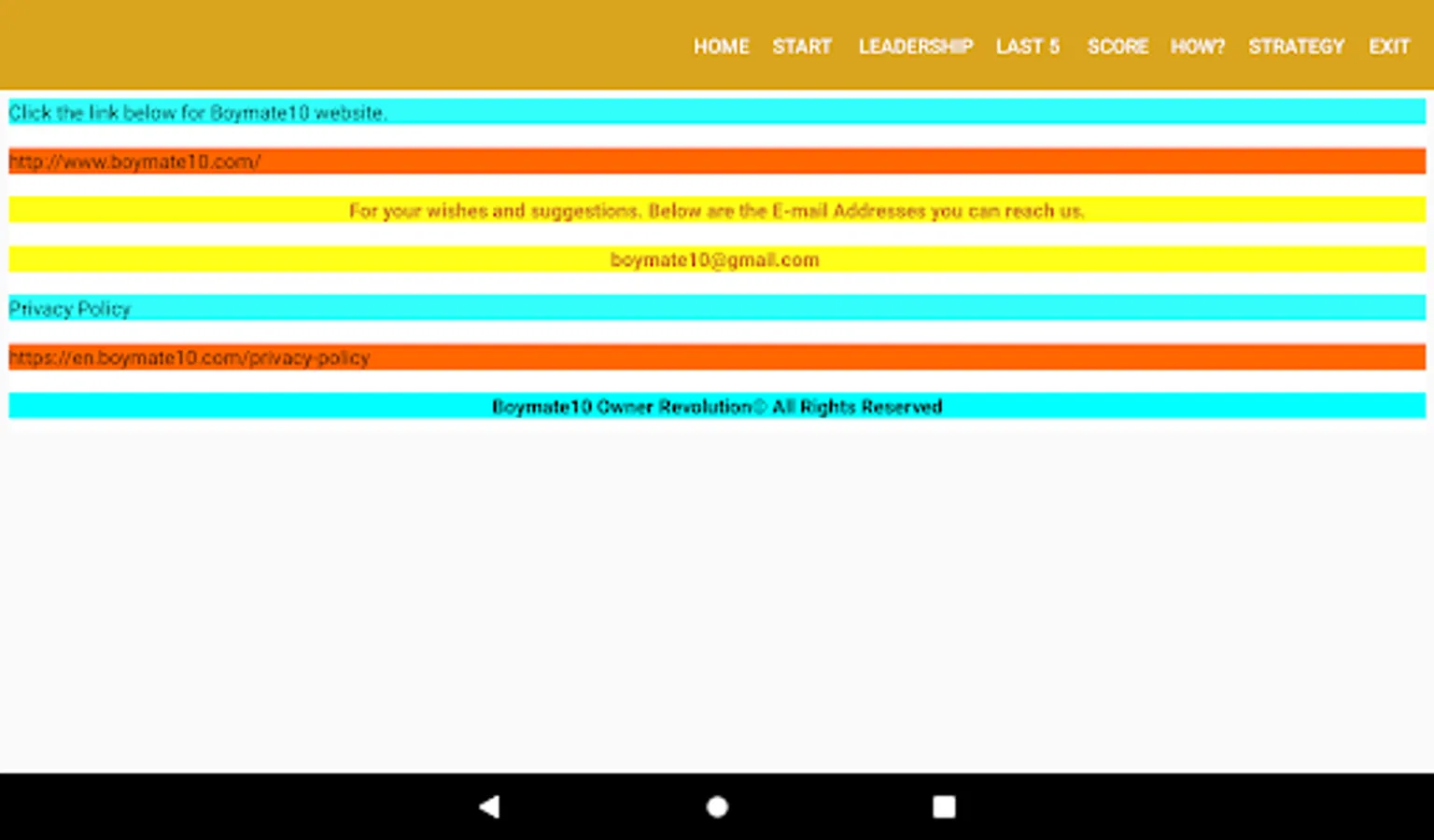Tap the Android back triangle icon
Screen dimensions: 1434x840
[489, 806]
